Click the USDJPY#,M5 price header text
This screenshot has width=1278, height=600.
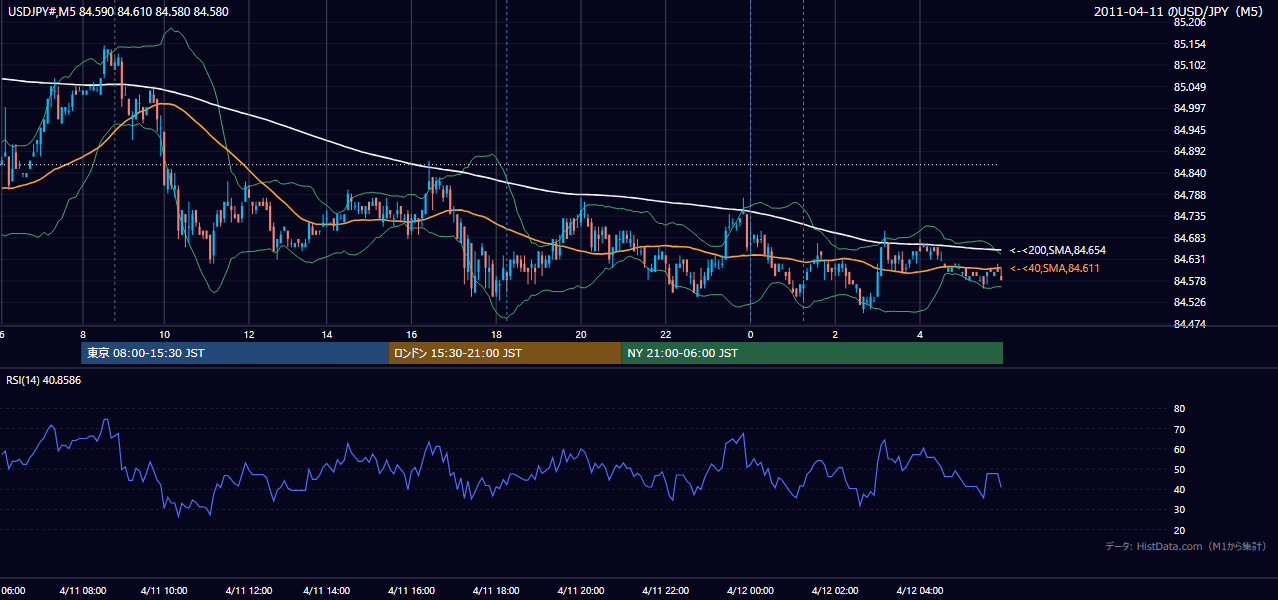118,12
